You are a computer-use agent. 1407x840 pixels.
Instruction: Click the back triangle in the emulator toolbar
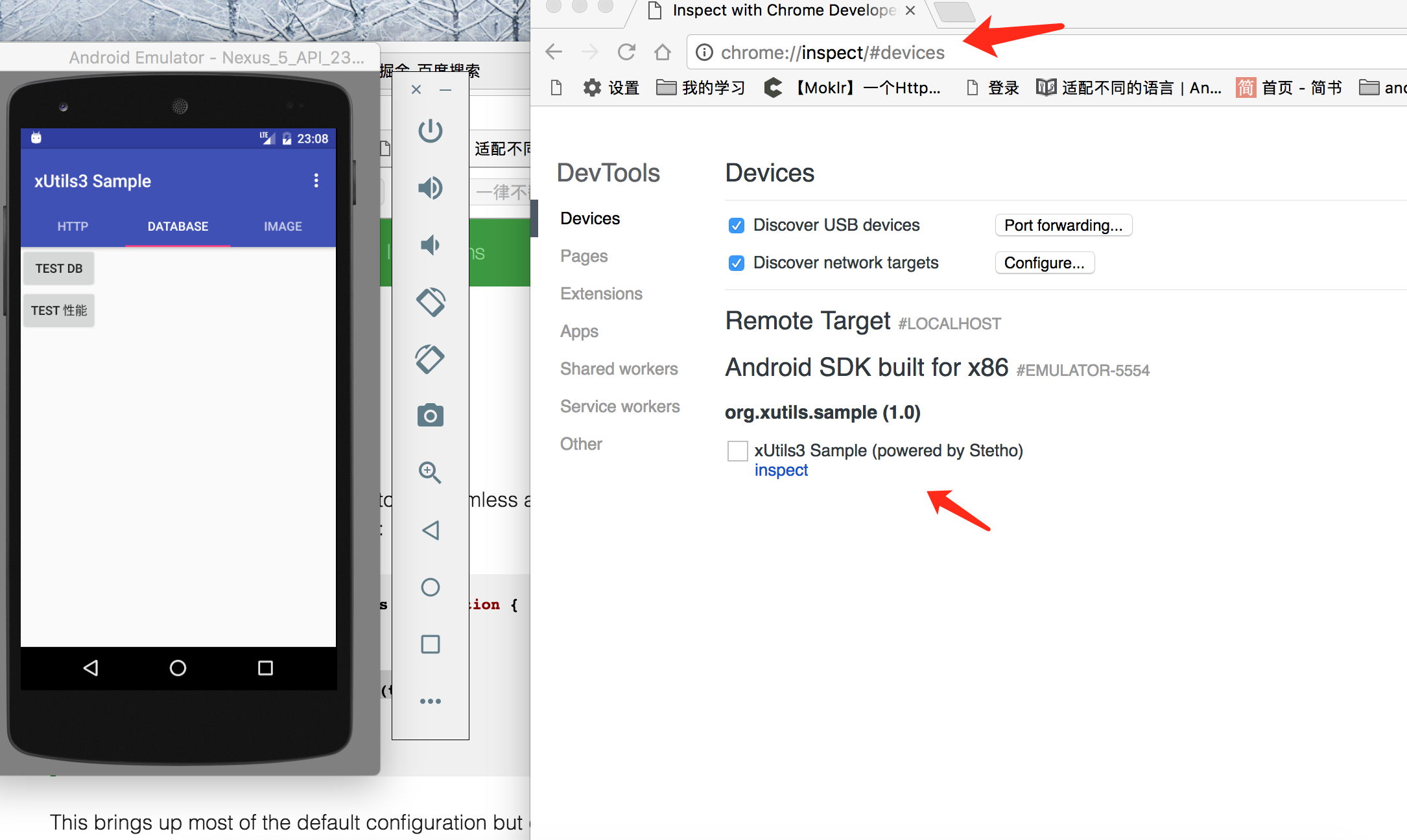coord(431,530)
